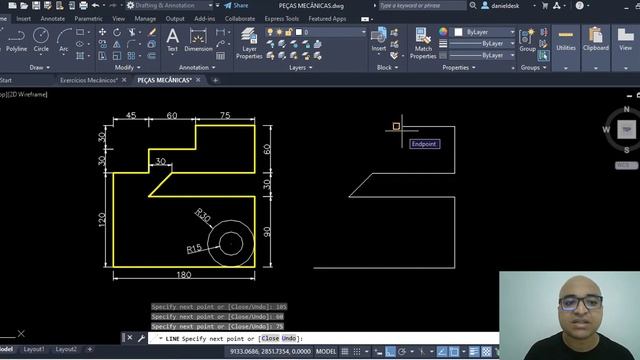Screen dimensions: 640x360
Task: Open the Parametric ribbon tab
Action: coord(89,19)
